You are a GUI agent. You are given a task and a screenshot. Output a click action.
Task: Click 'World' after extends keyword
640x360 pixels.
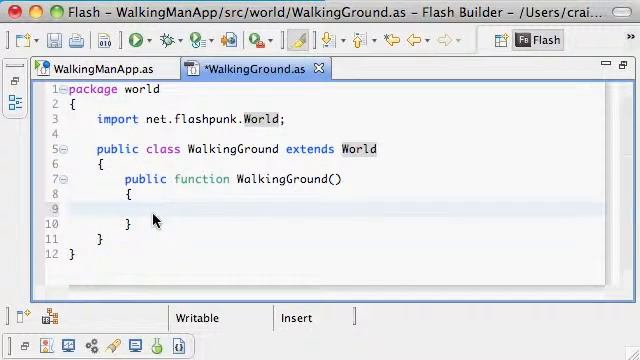[x=359, y=149]
